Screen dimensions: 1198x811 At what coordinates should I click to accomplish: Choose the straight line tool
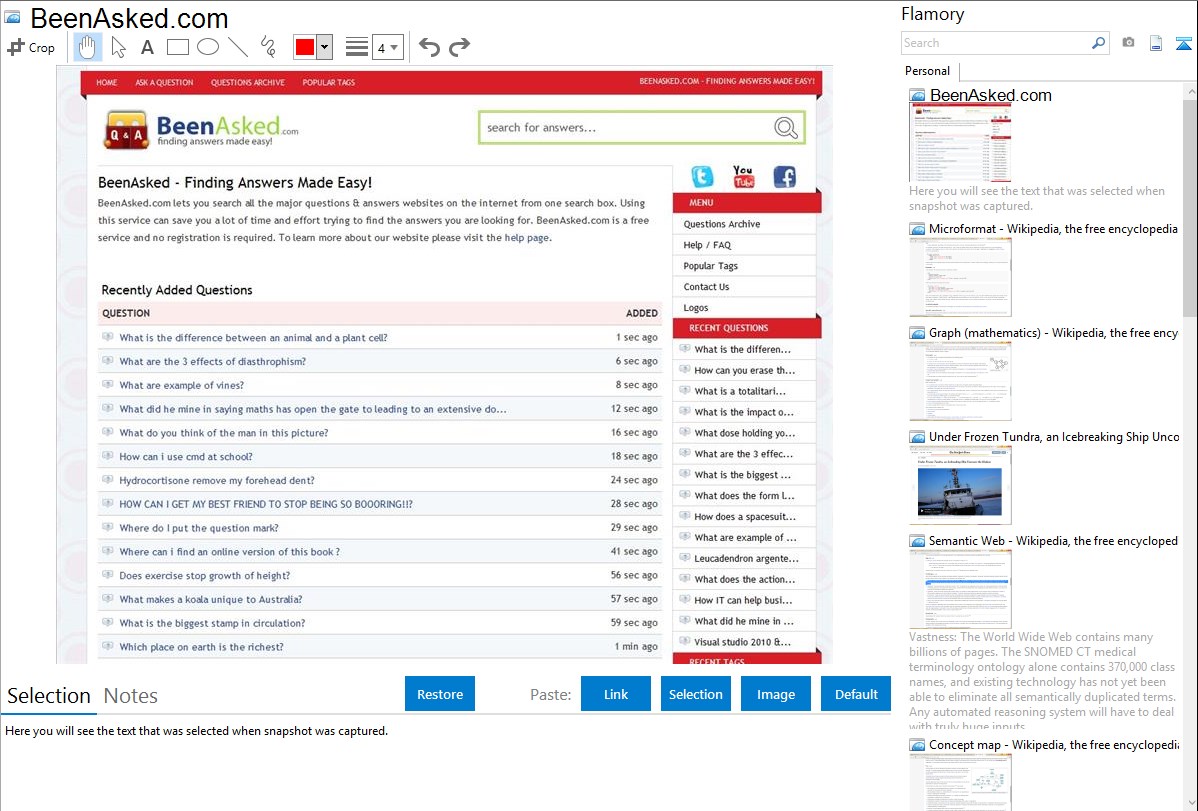[238, 47]
